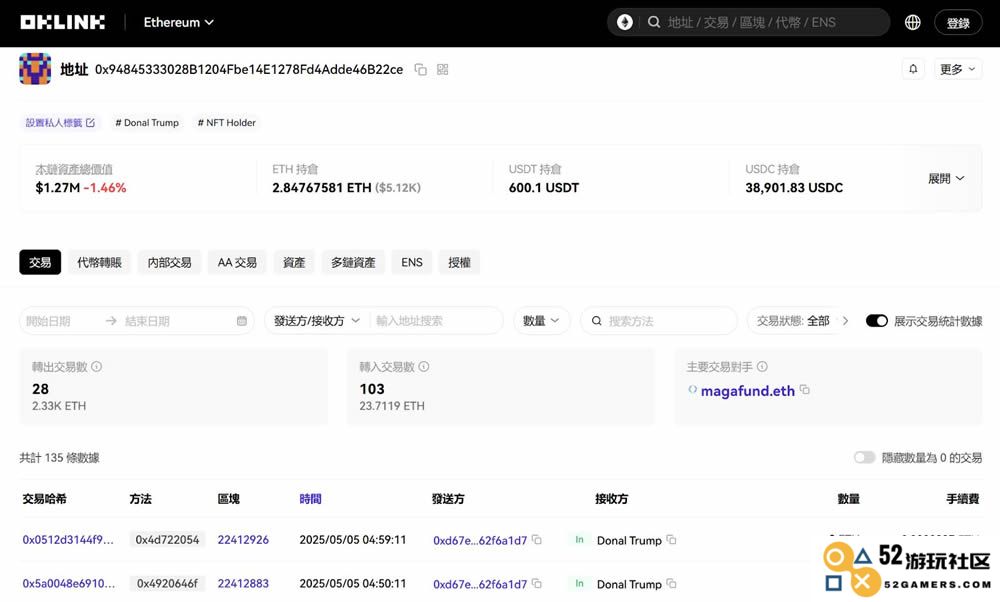Sort by the 時間 column header
1000x602 pixels.
pyautogui.click(x=311, y=499)
